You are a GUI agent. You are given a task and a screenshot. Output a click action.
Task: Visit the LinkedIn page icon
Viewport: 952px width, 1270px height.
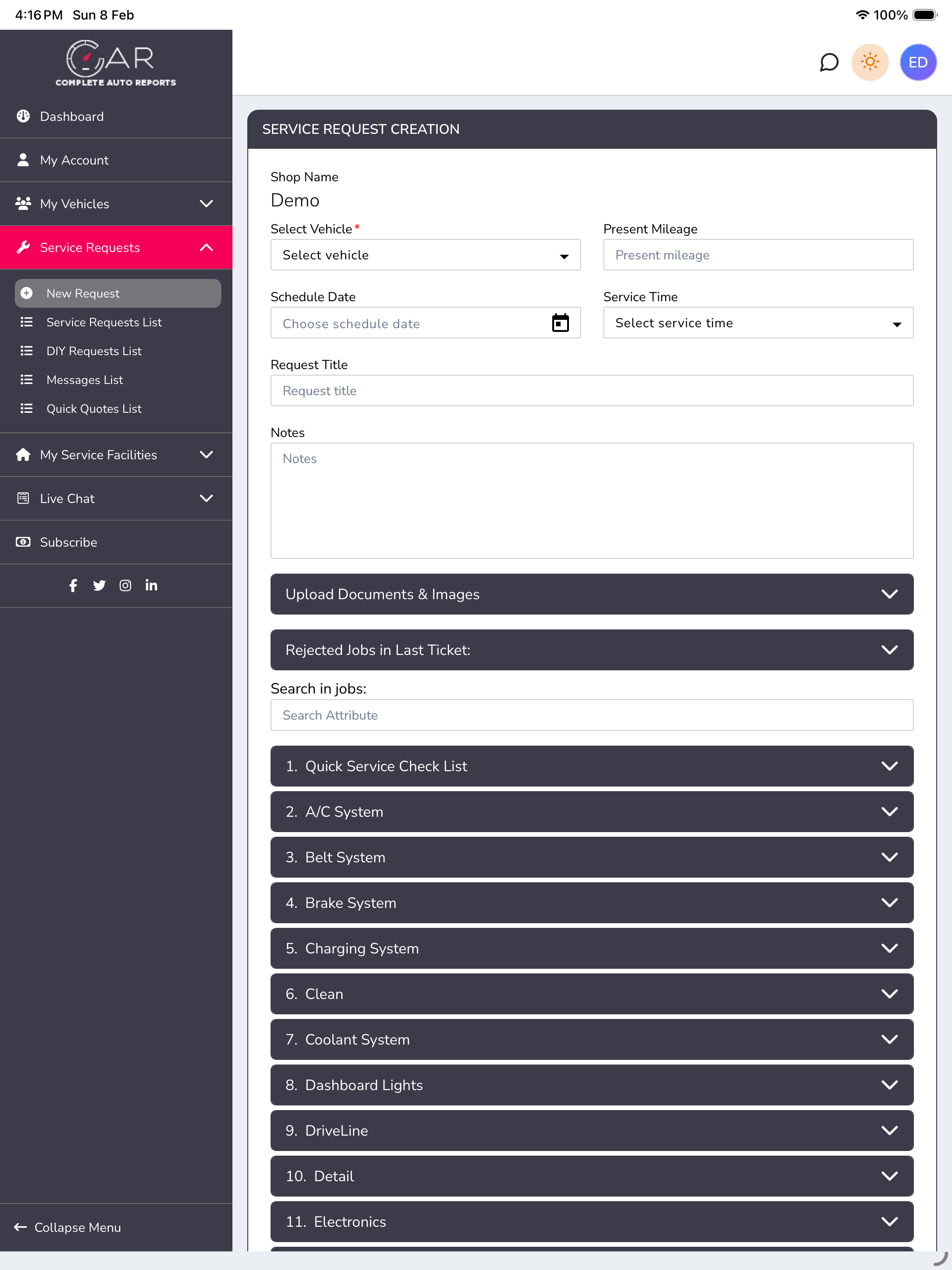click(x=151, y=585)
